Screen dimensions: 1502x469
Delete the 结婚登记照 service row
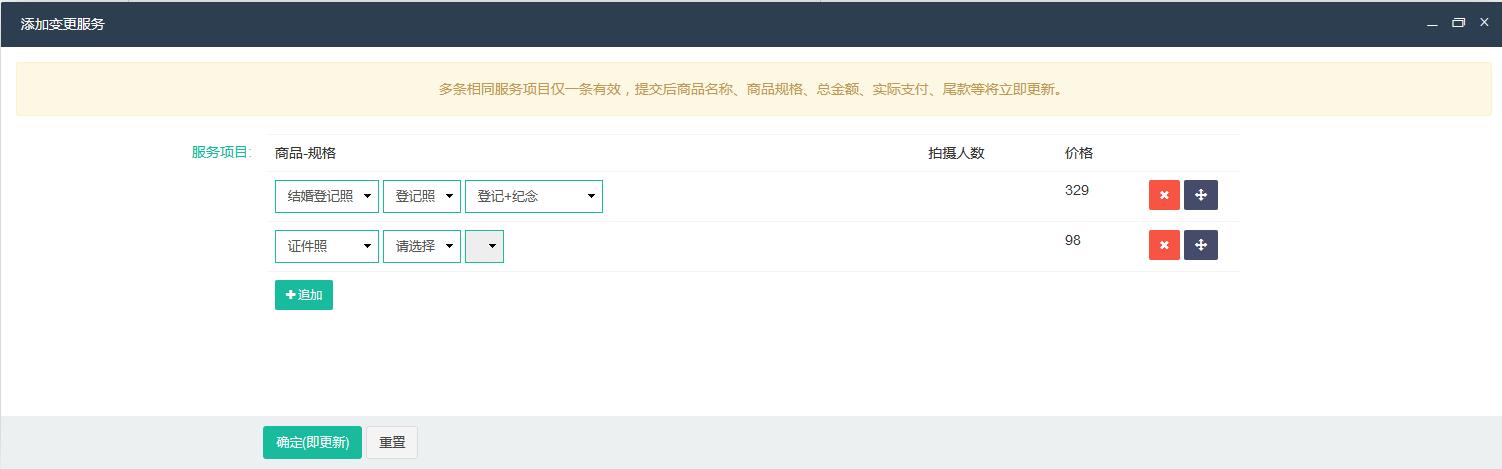tap(1164, 196)
